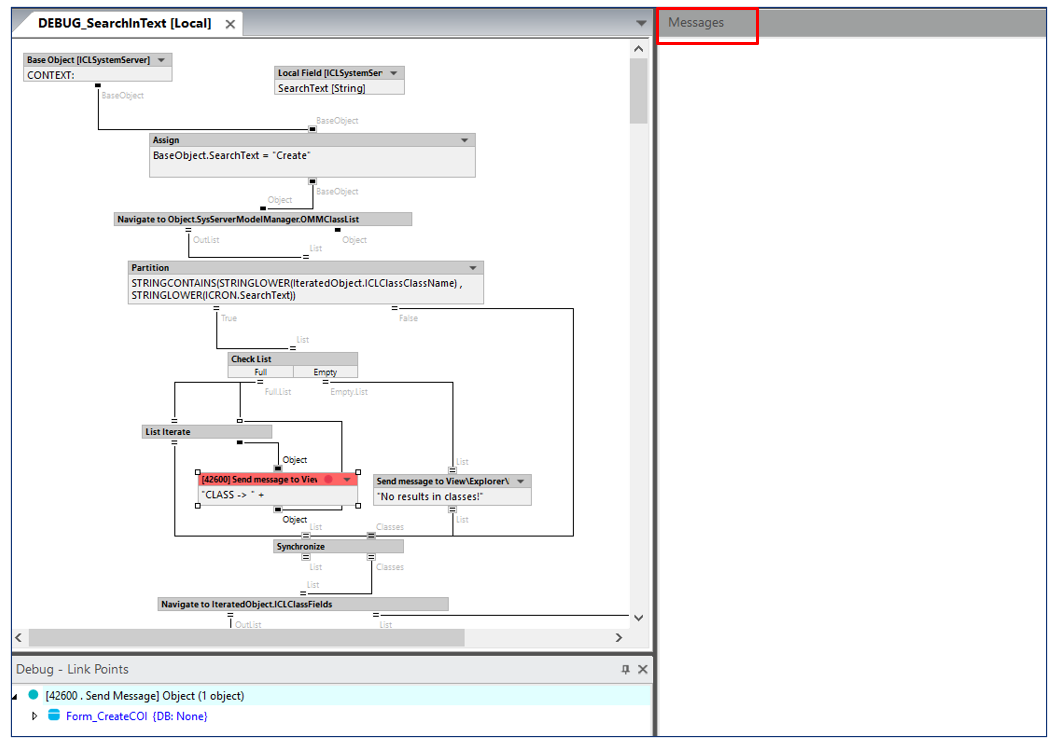1055x742 pixels.
Task: Expand the Form_CreateCOI tree item
Action: point(34,716)
